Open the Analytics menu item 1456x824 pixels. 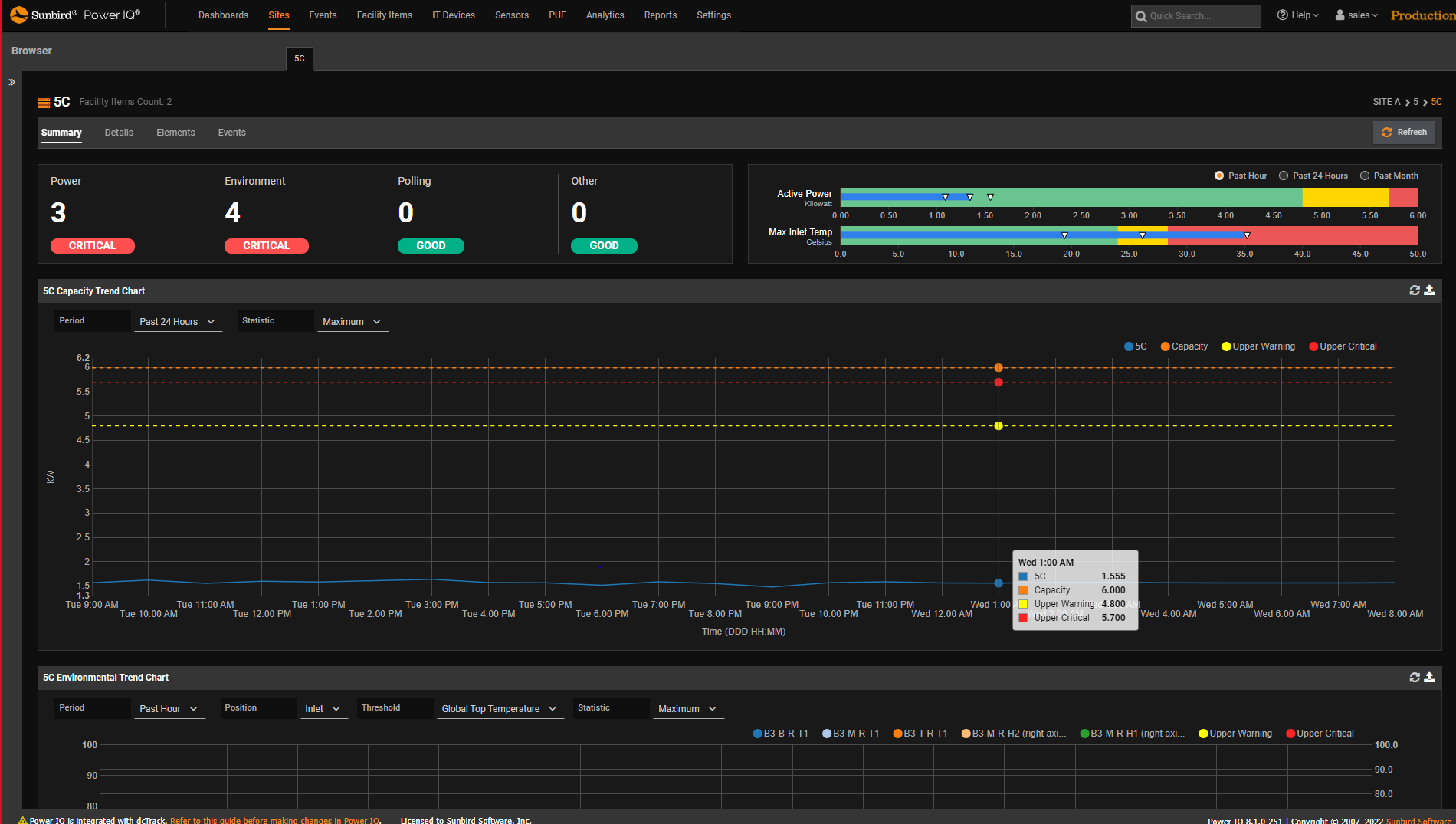coord(605,15)
